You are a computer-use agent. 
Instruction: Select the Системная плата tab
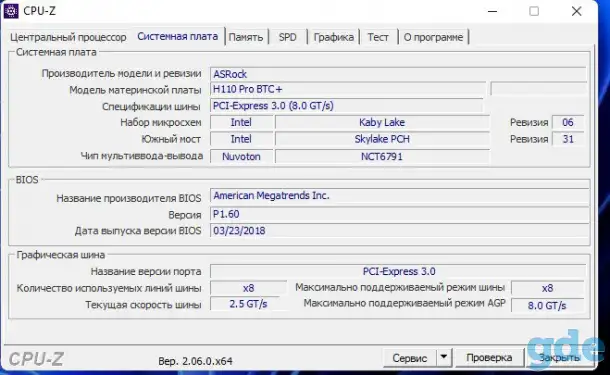pos(177,37)
